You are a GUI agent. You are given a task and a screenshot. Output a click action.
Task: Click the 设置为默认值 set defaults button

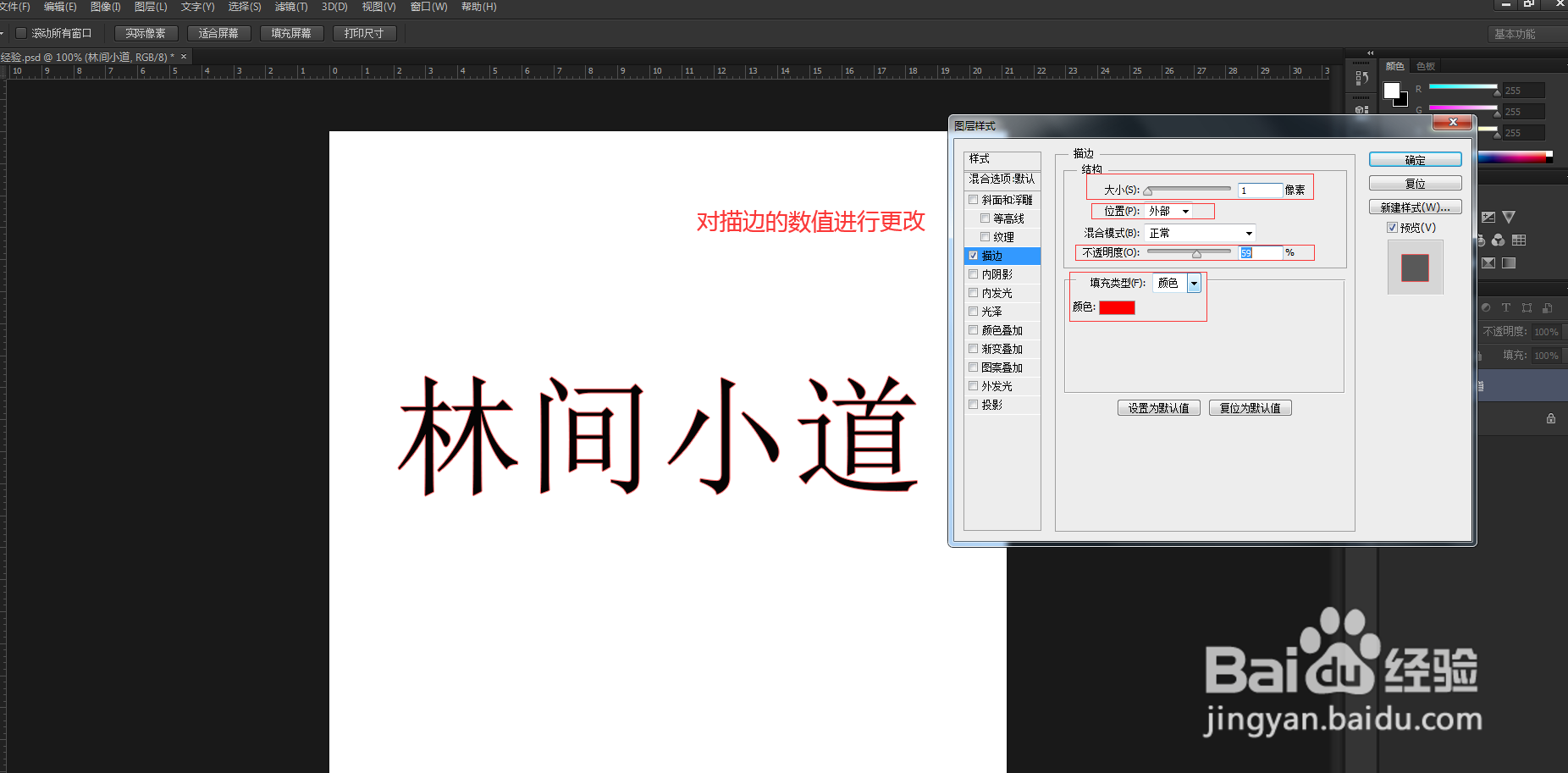pyautogui.click(x=1158, y=407)
